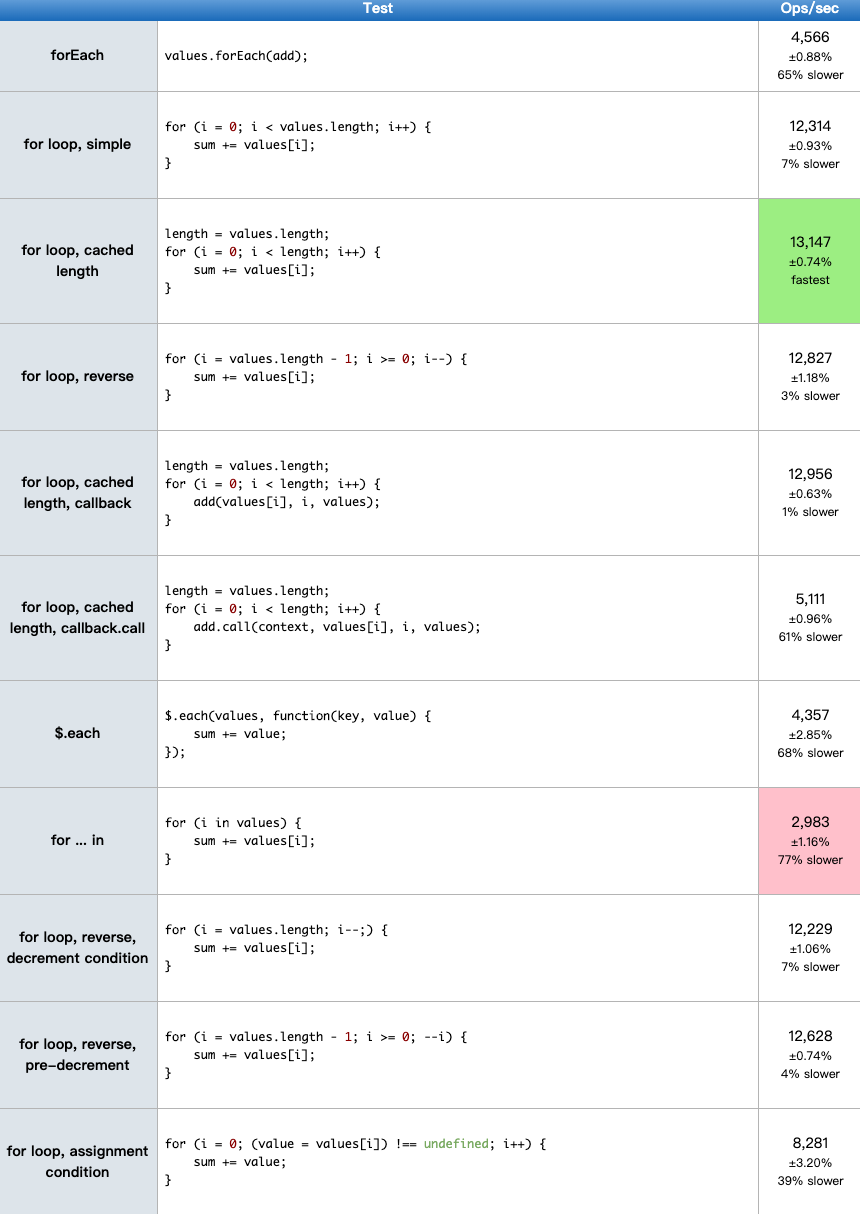Click the 4,566 ops/sec result cell
The height and width of the screenshot is (1214, 860).
click(x=809, y=55)
